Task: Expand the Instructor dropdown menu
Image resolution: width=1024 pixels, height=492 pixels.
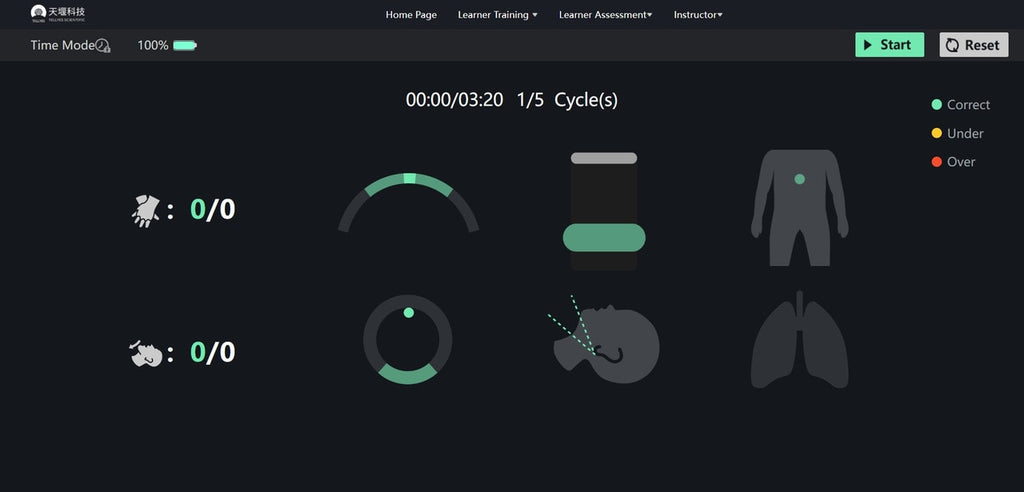Action: click(x=698, y=15)
